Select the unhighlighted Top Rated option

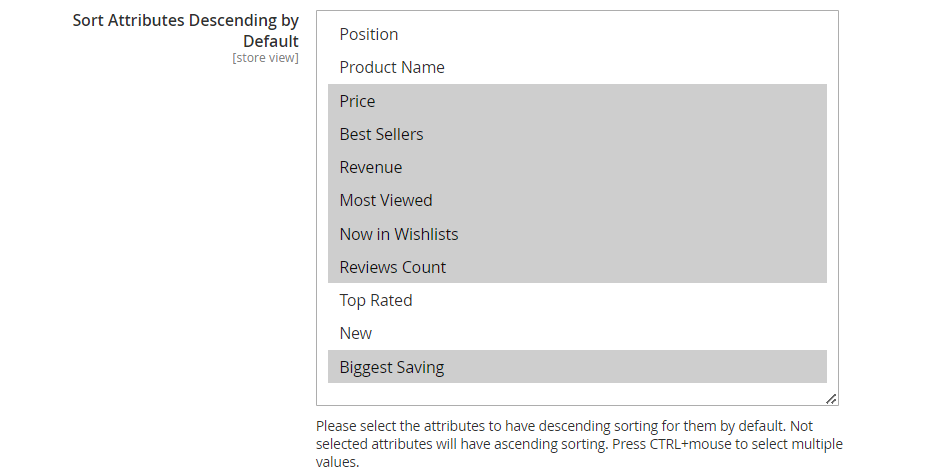577,300
